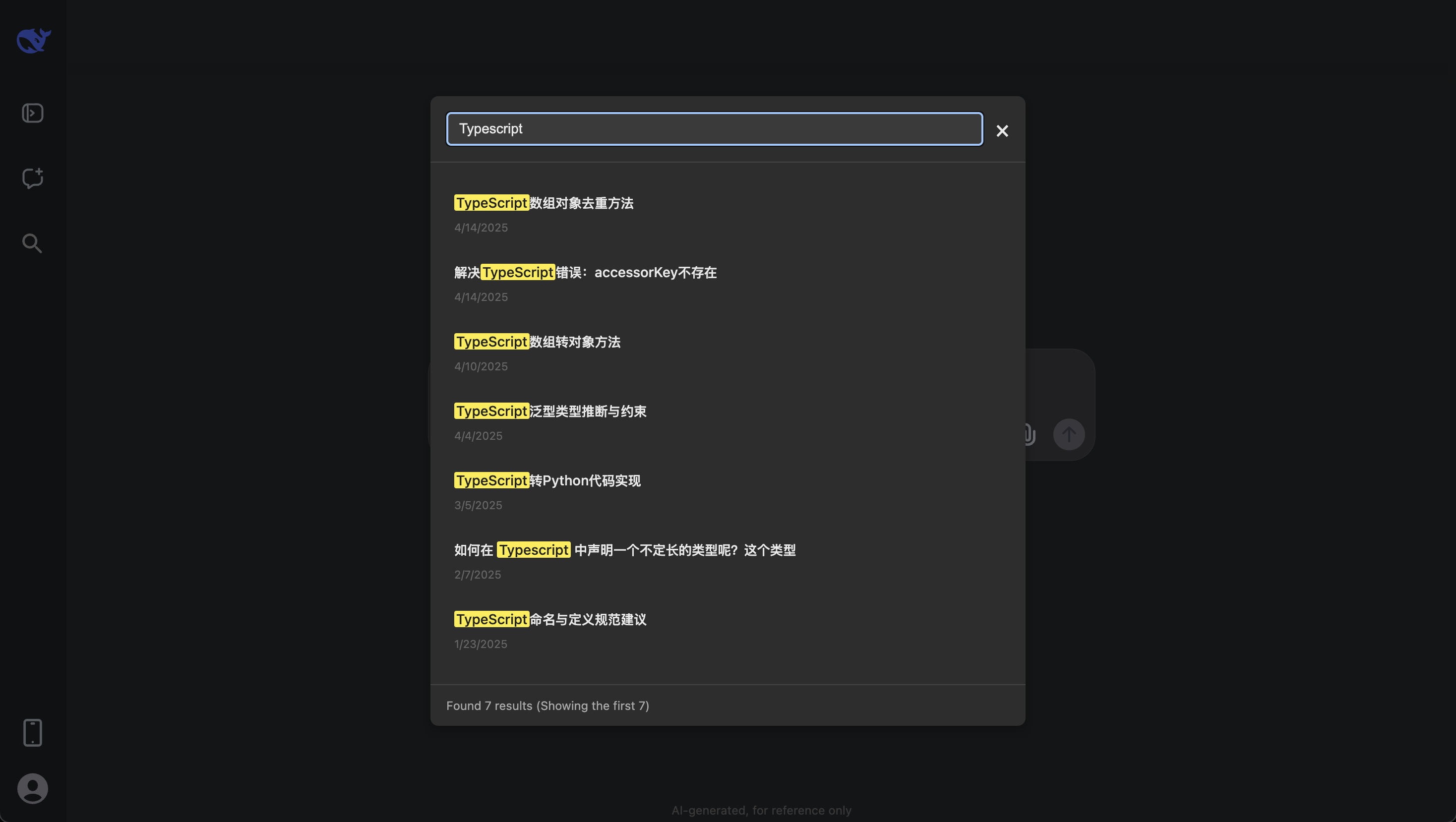1456x822 pixels.
Task: Click the paperclip attach icon behind dialog
Action: 1030,434
